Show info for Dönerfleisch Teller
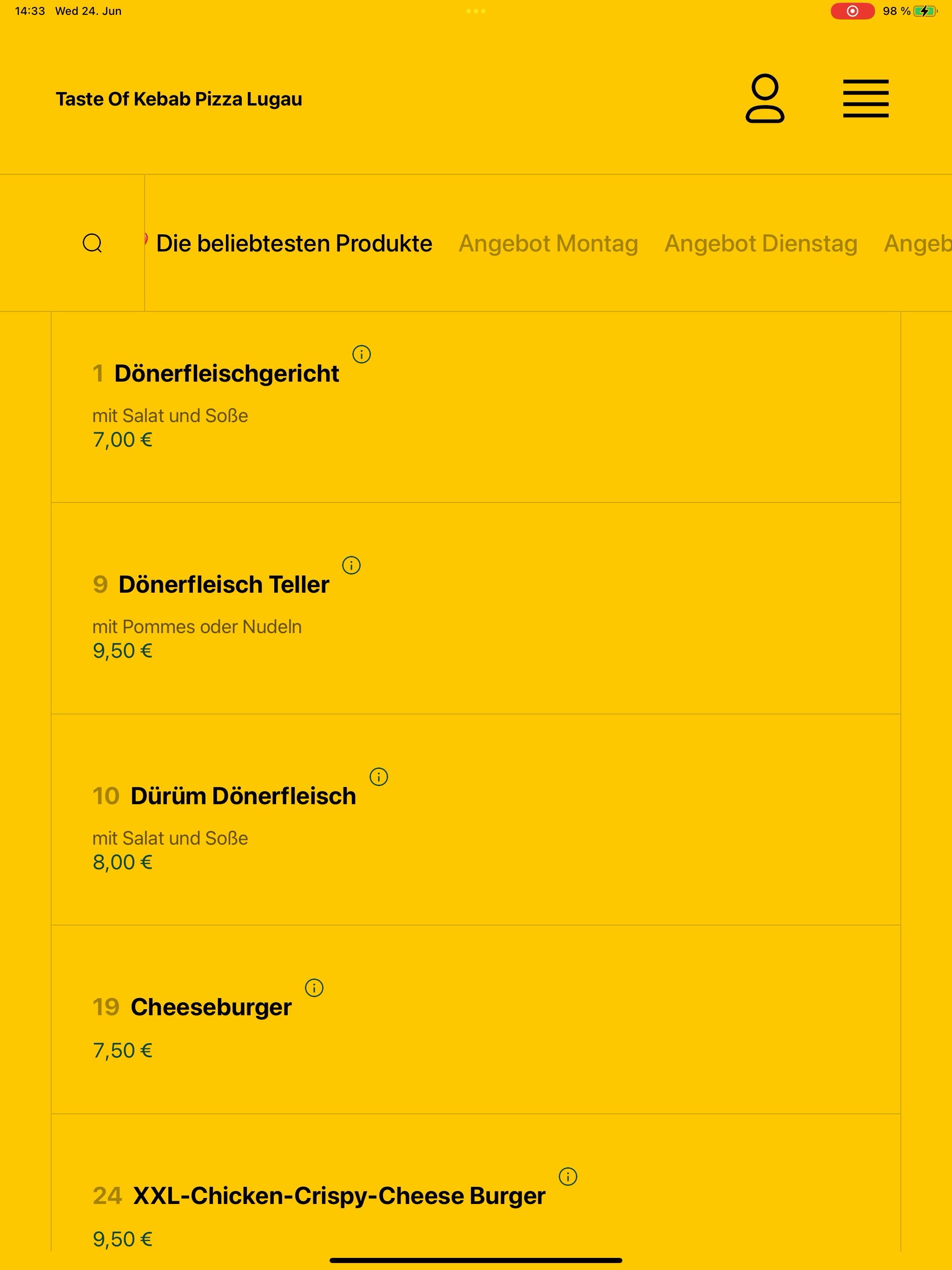The width and height of the screenshot is (952, 1270). [351, 566]
